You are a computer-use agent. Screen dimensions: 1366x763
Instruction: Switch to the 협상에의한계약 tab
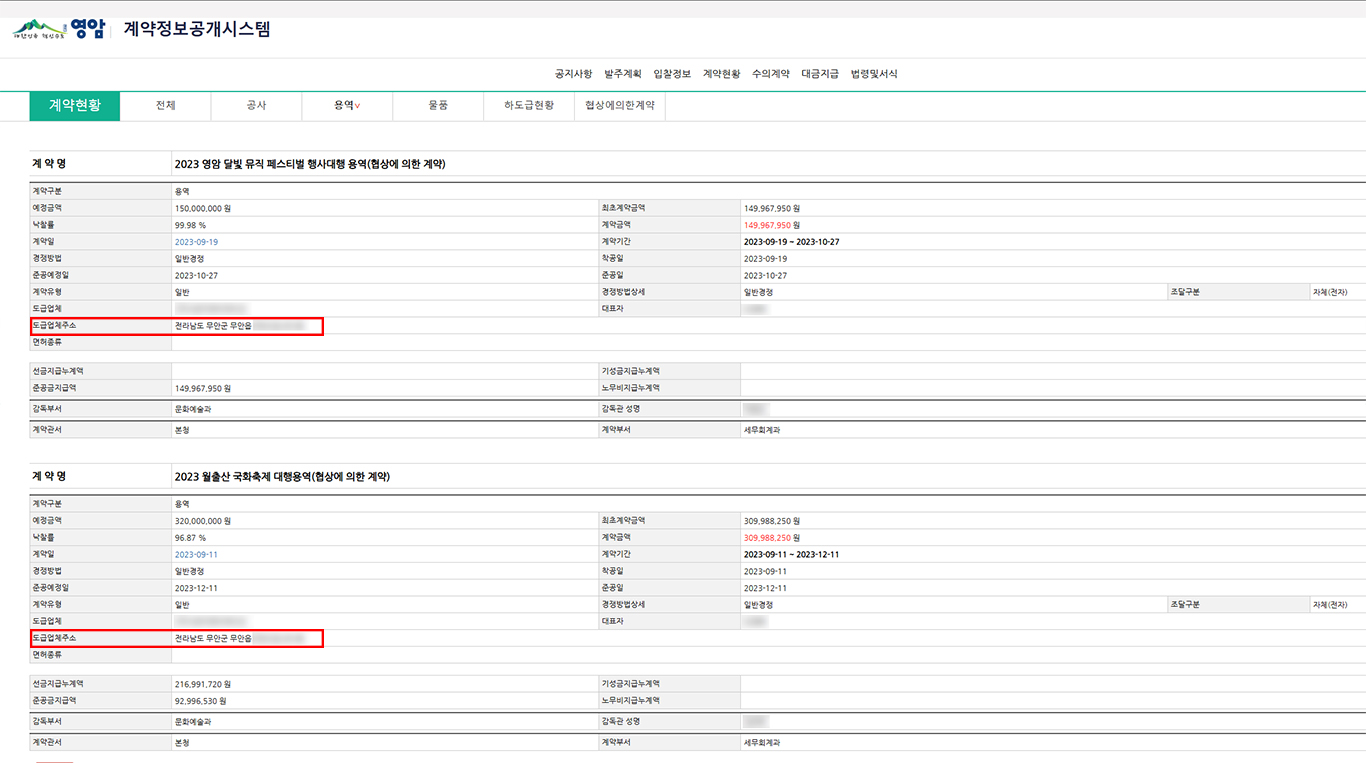coord(619,106)
